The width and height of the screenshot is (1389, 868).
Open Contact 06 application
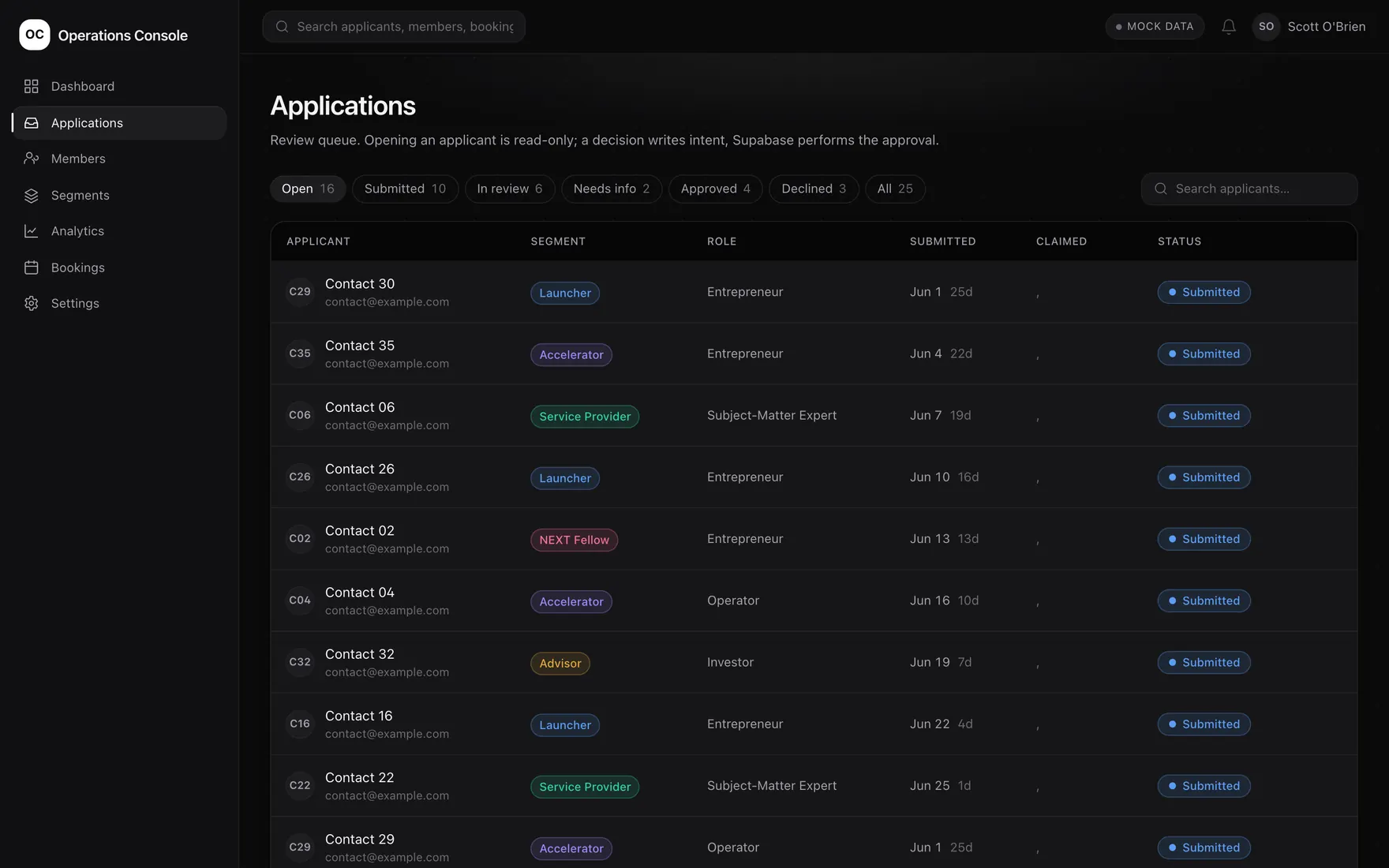click(x=814, y=415)
